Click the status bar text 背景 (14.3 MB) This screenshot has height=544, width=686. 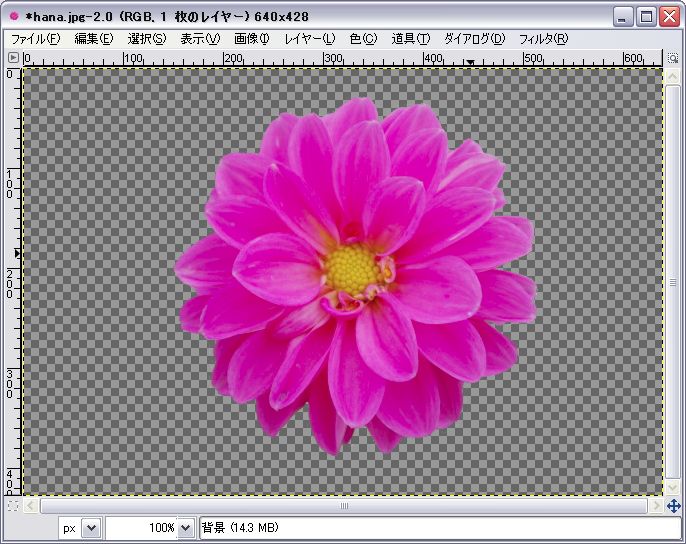240,528
